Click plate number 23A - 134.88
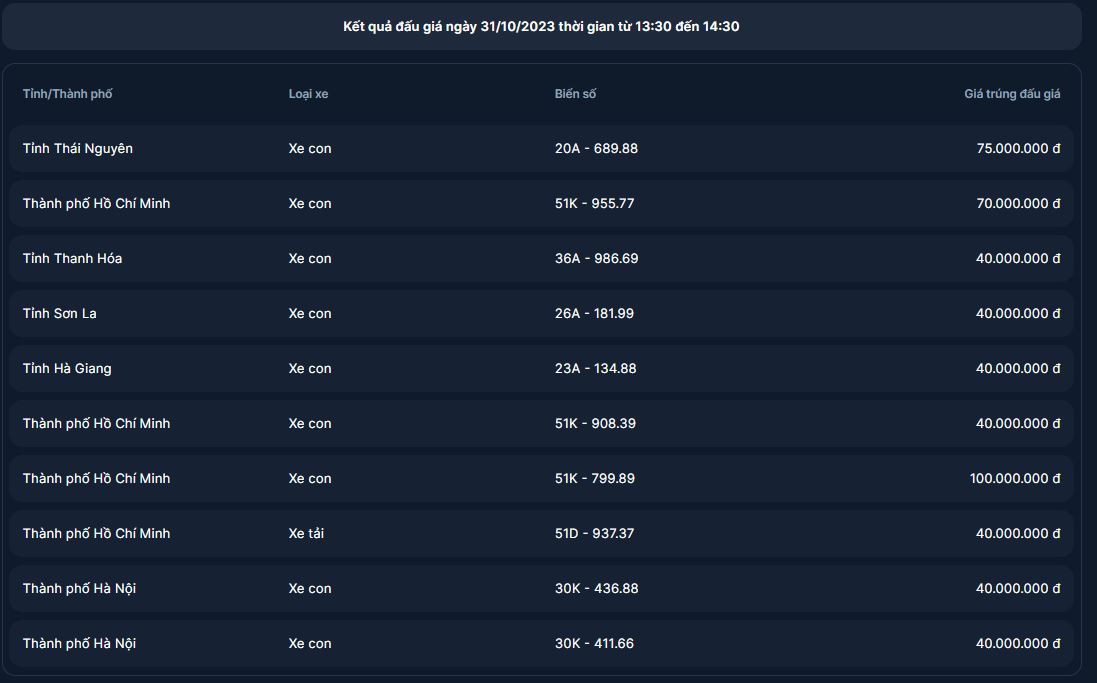Screen dimensions: 1097x683 [595, 369]
